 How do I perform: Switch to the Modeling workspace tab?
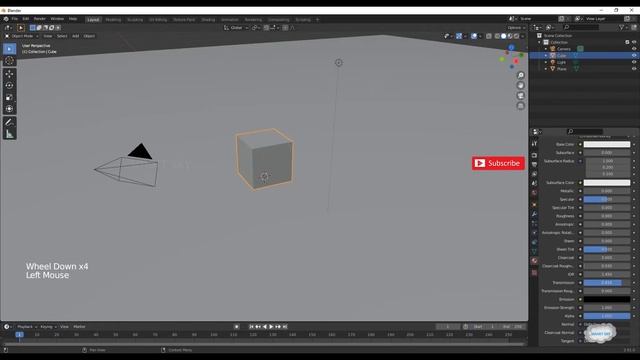tap(113, 20)
